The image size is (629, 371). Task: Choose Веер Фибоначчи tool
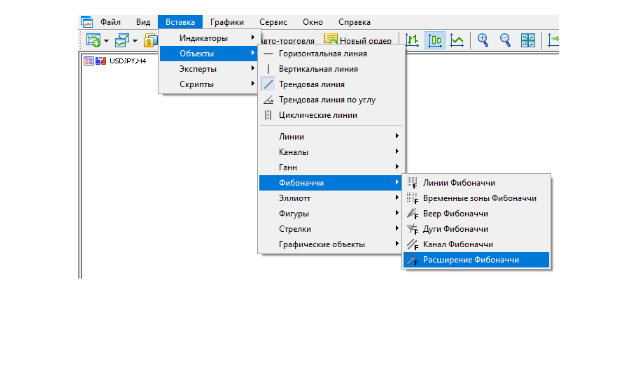(x=476, y=213)
